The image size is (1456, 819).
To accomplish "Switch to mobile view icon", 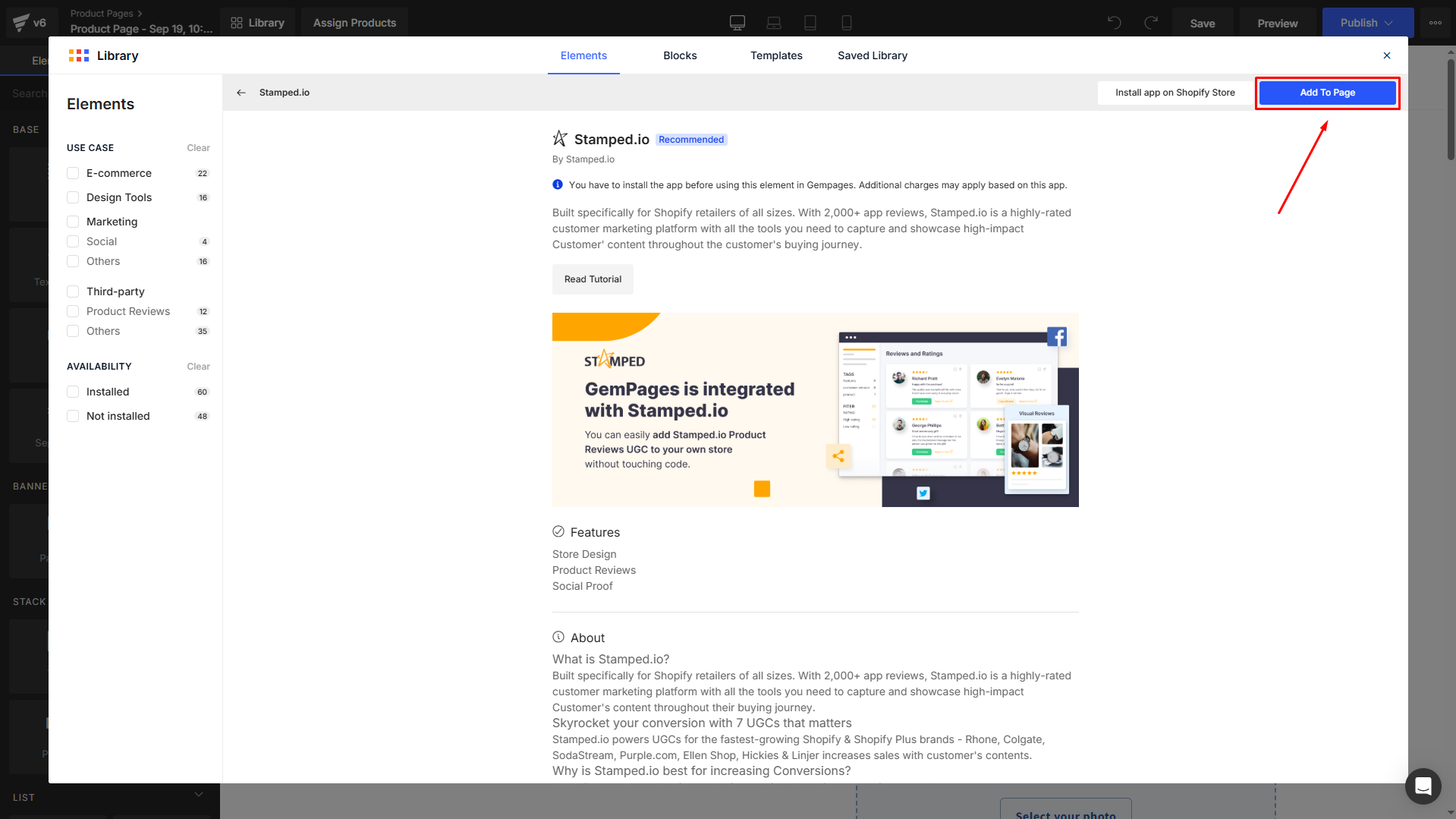I will tap(846, 23).
